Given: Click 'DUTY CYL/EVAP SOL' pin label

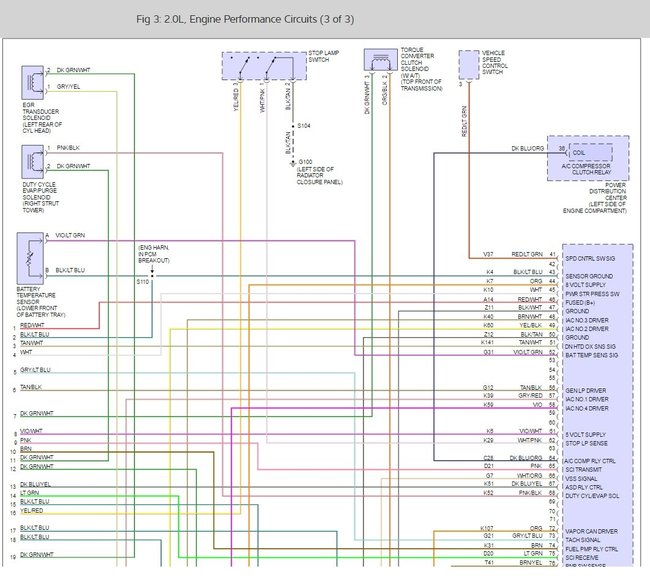Looking at the screenshot, I should click(591, 496).
